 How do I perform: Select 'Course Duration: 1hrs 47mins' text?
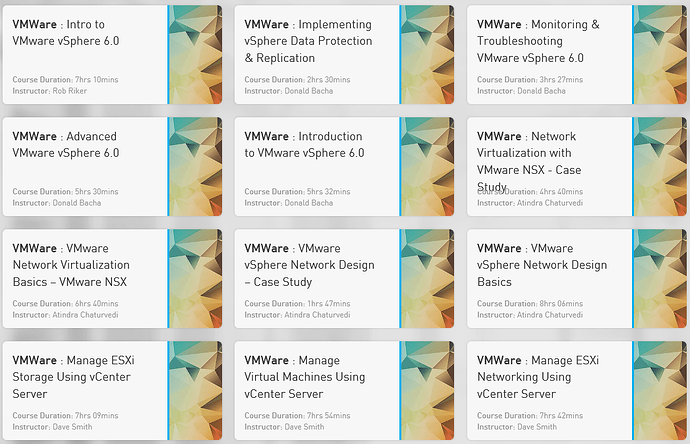pyautogui.click(x=297, y=304)
